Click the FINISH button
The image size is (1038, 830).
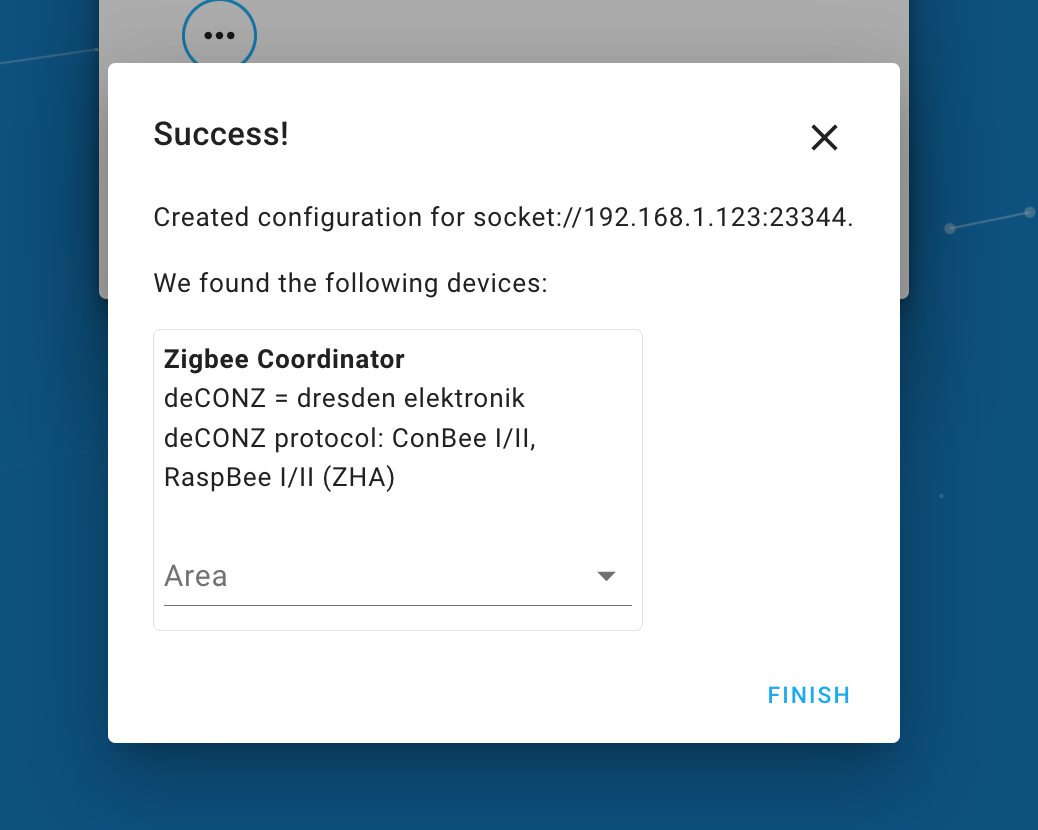[809, 695]
